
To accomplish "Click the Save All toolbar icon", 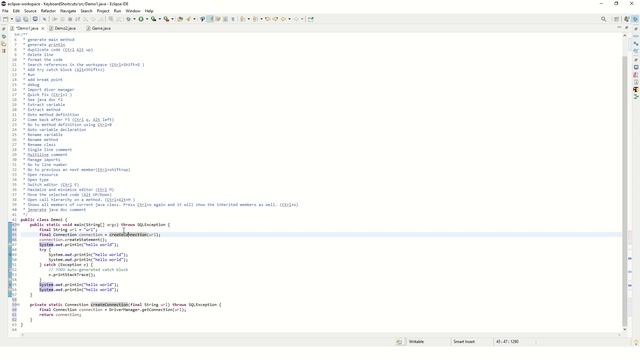I will (26, 19).
